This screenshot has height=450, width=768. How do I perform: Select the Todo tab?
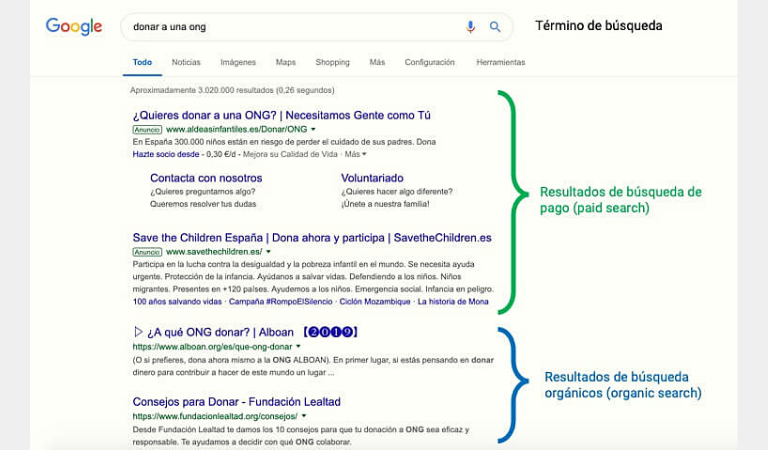point(142,62)
